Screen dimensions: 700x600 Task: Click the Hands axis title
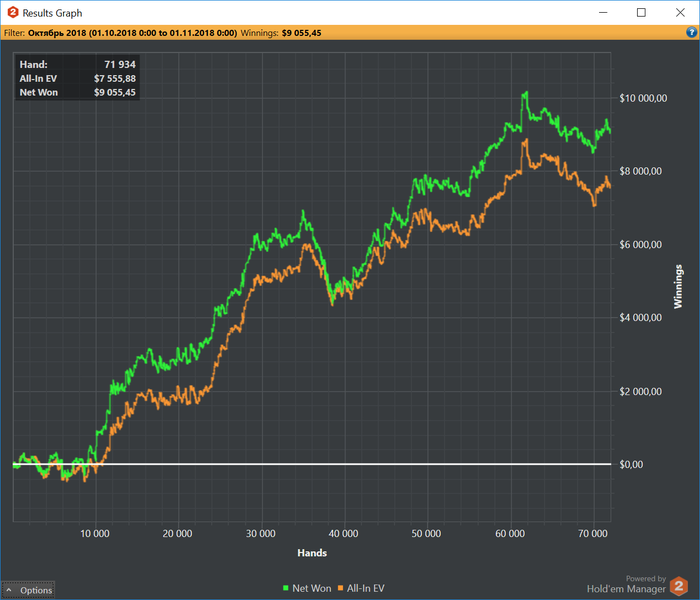click(312, 553)
